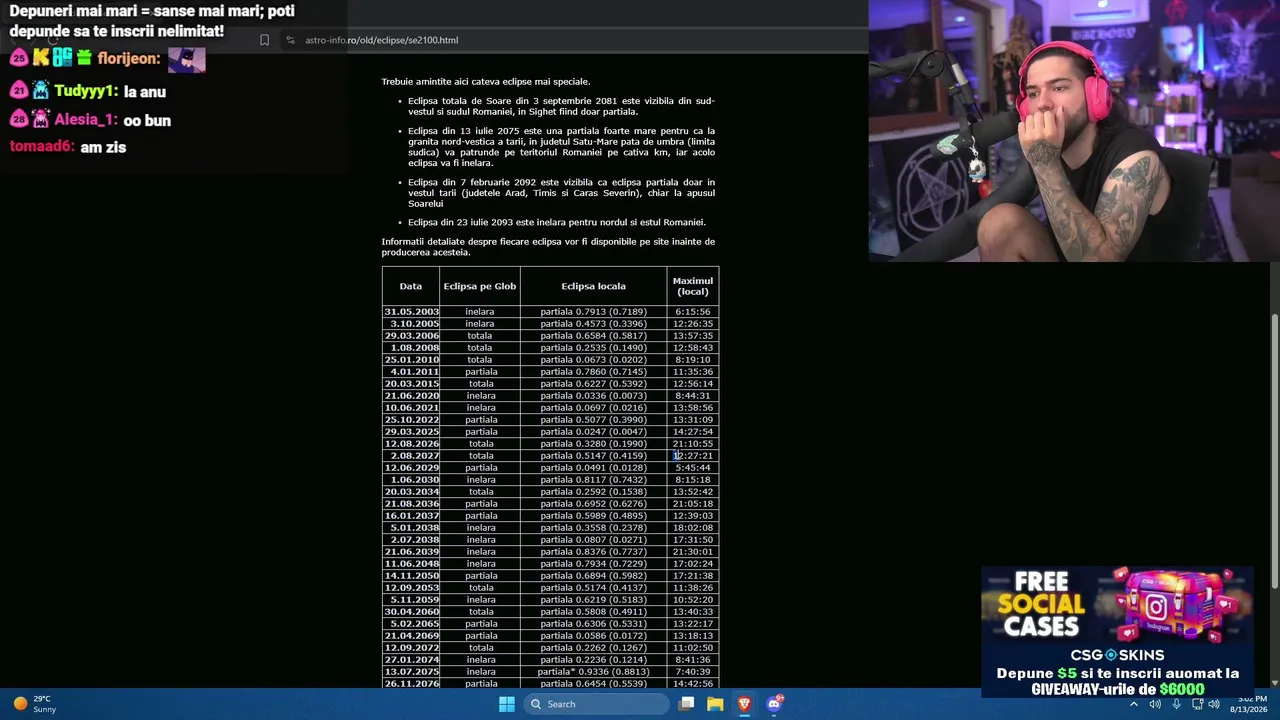Open the Windows Start menu
The image size is (1280, 720).
tap(507, 704)
